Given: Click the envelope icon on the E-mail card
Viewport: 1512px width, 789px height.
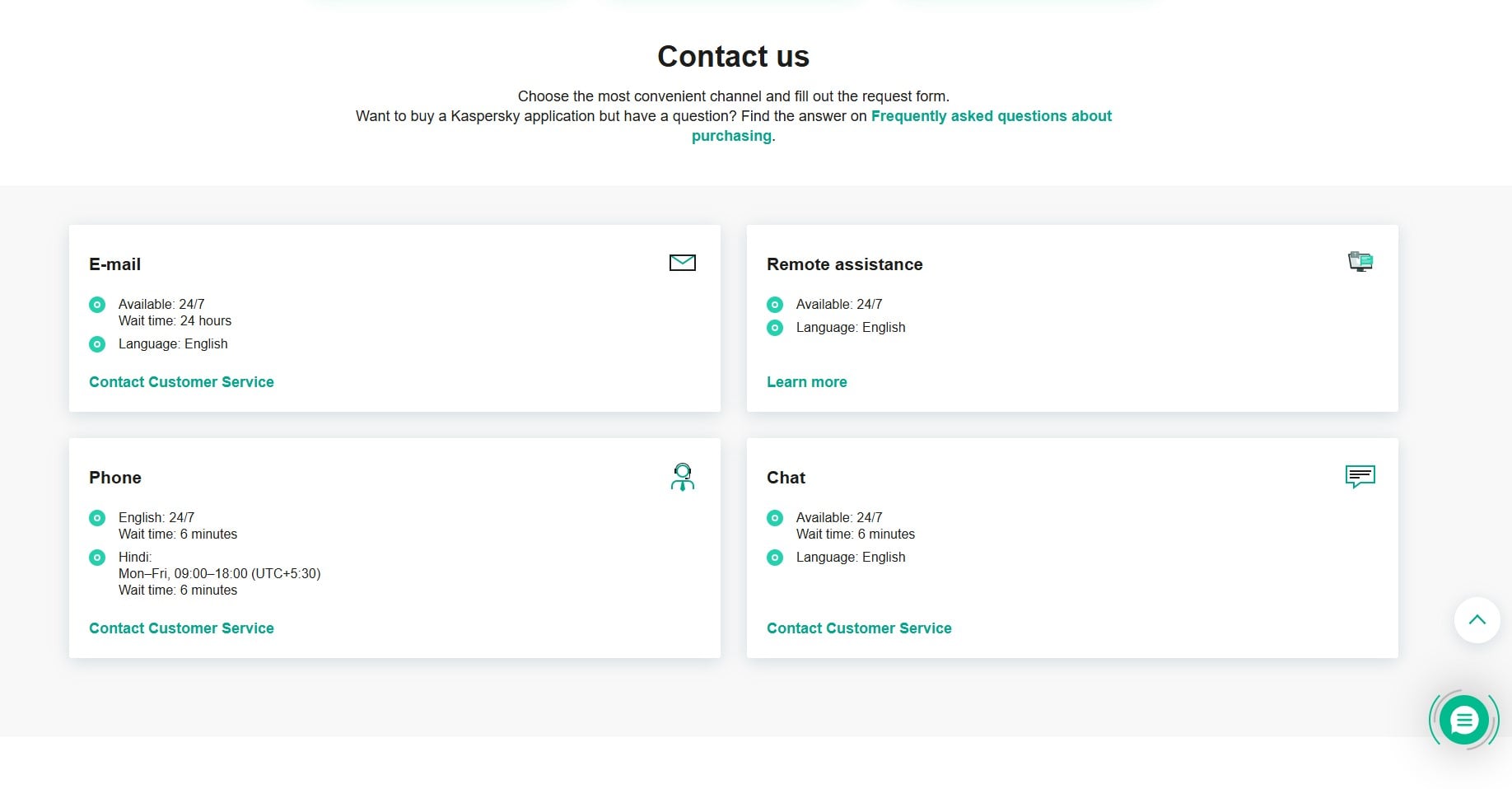Looking at the screenshot, I should coord(682,262).
